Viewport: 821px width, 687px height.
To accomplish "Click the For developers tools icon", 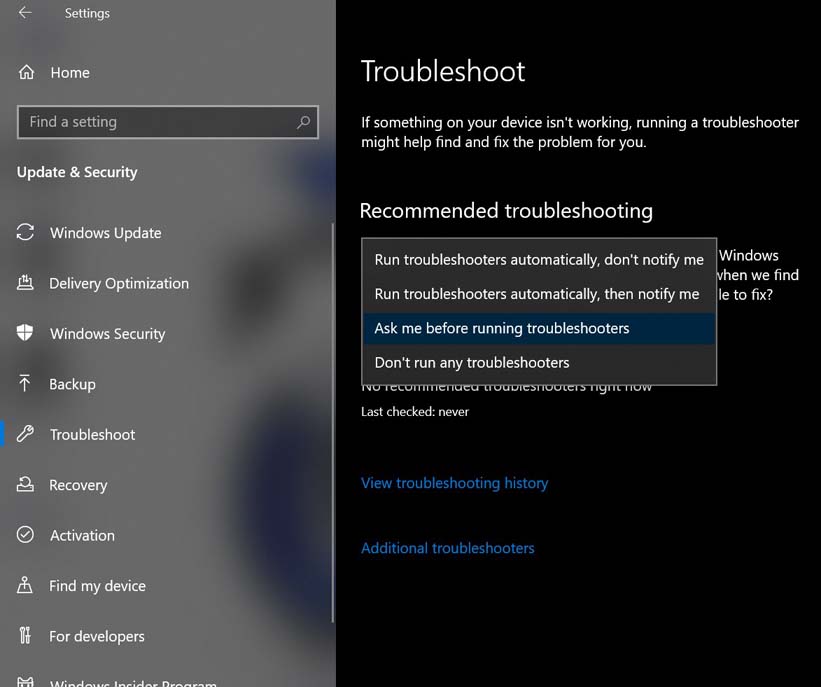I will pyautogui.click(x=25, y=635).
